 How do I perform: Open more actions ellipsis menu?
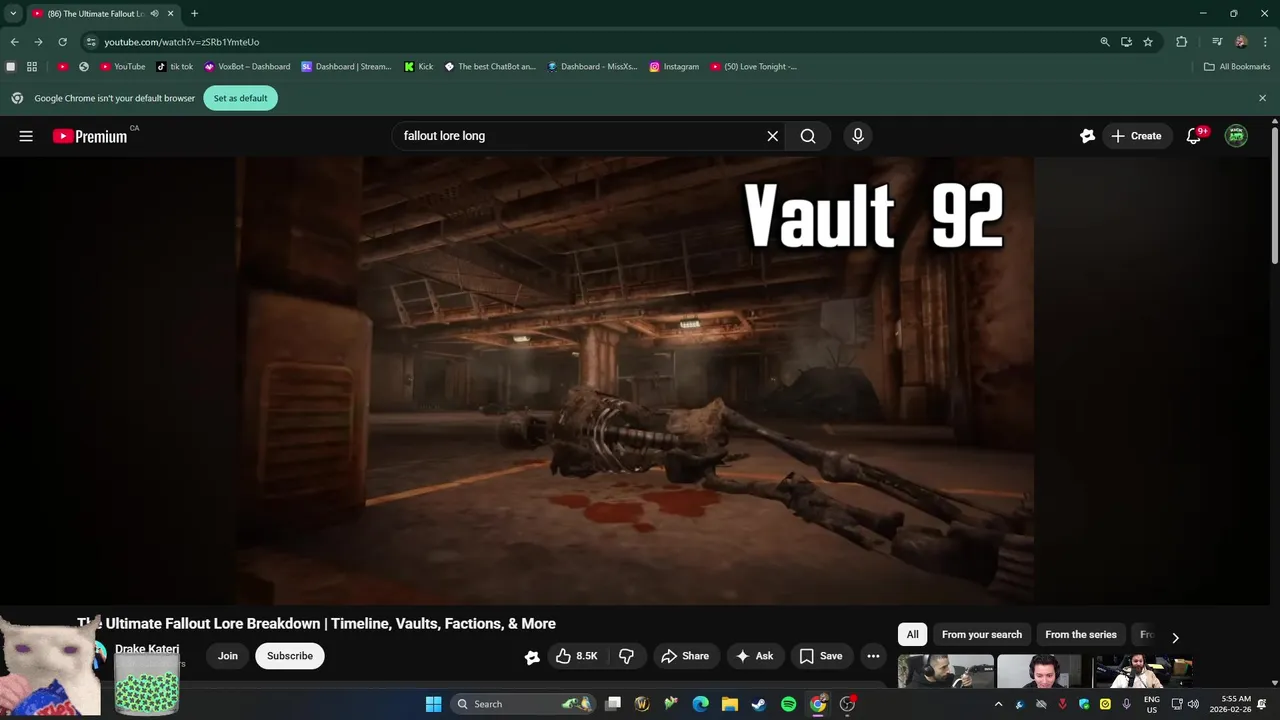point(873,656)
